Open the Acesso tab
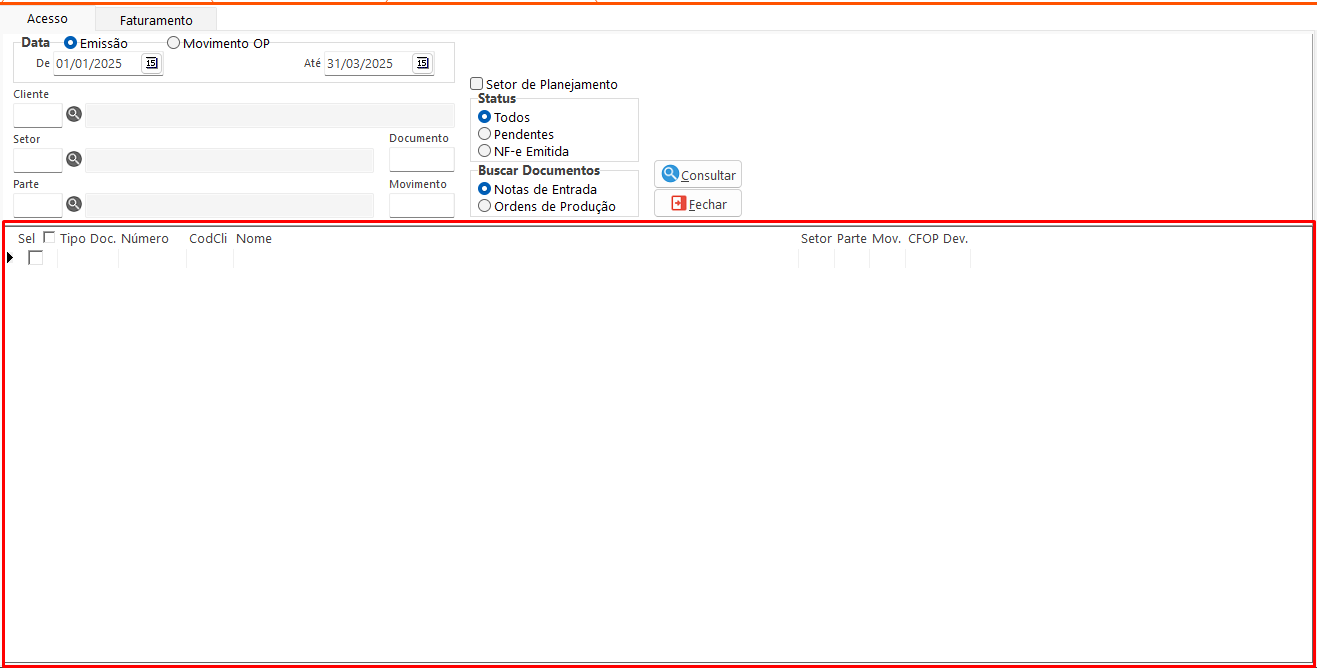 [x=47, y=19]
